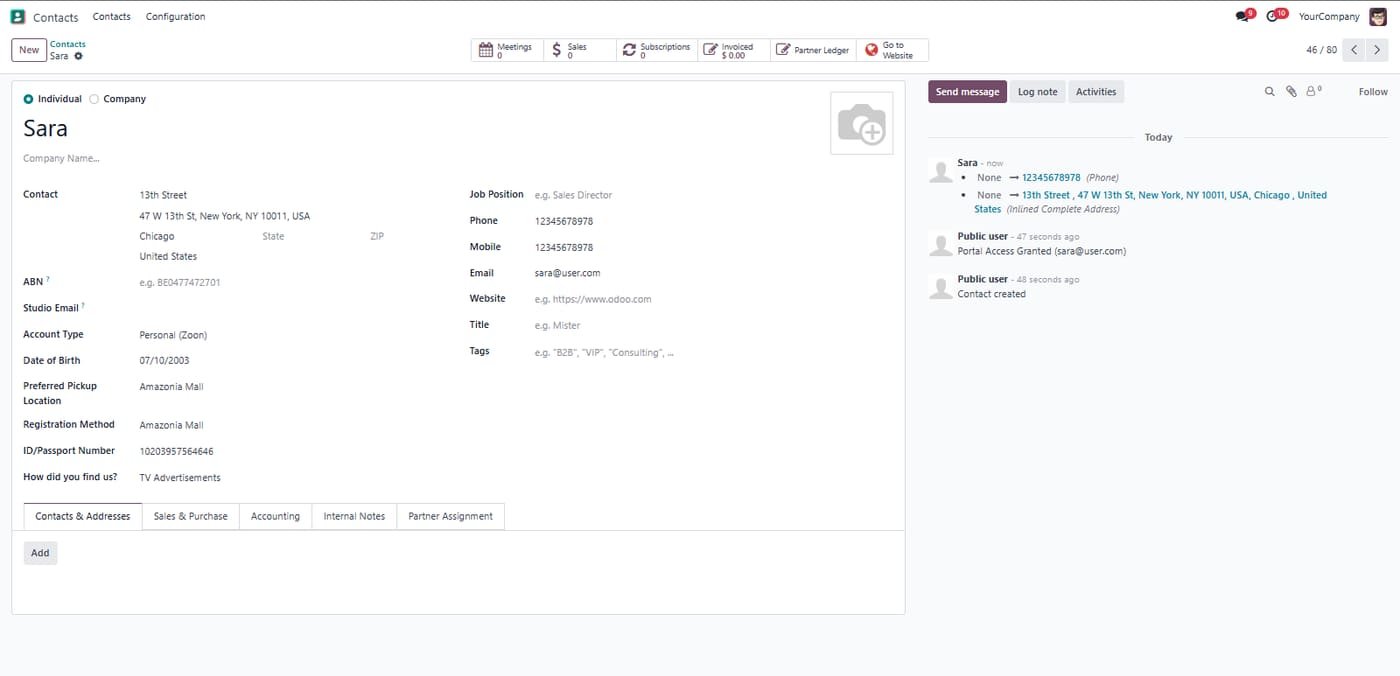Attach files paperclip icon
Viewport: 1400px width, 676px height.
1291,92
